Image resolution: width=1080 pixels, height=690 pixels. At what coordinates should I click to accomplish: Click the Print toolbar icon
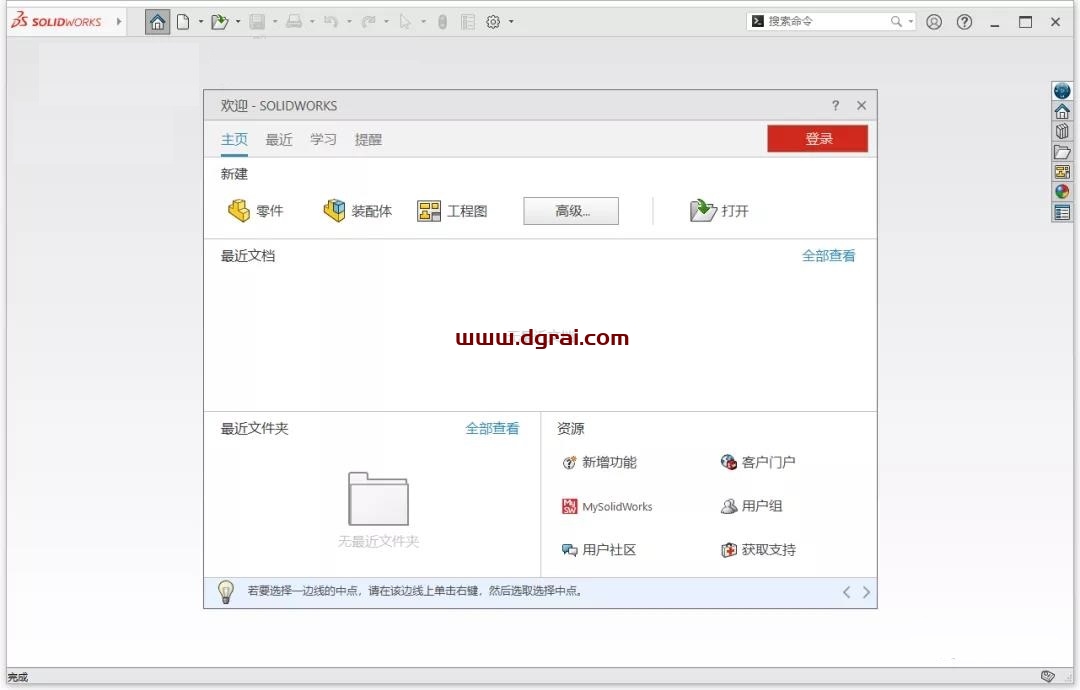[x=294, y=22]
